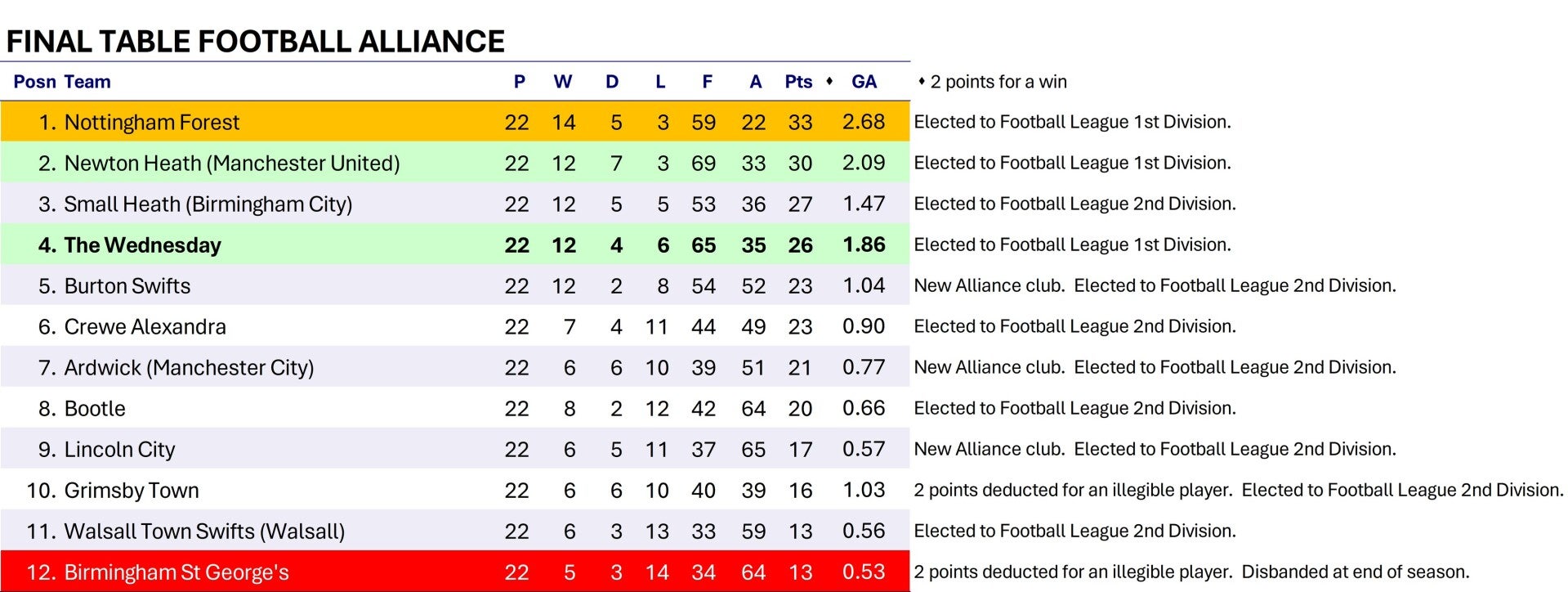Image resolution: width=1568 pixels, height=592 pixels.
Task: Click the Posn column header
Action: (34, 82)
